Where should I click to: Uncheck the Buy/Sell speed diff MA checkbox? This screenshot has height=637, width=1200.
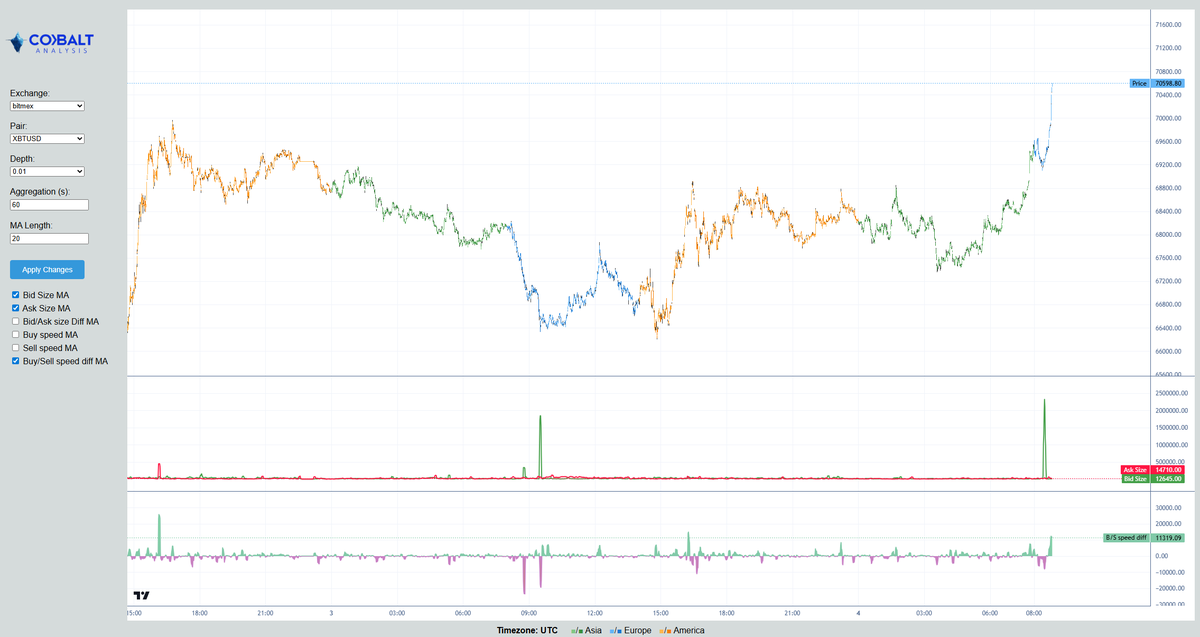click(x=14, y=360)
